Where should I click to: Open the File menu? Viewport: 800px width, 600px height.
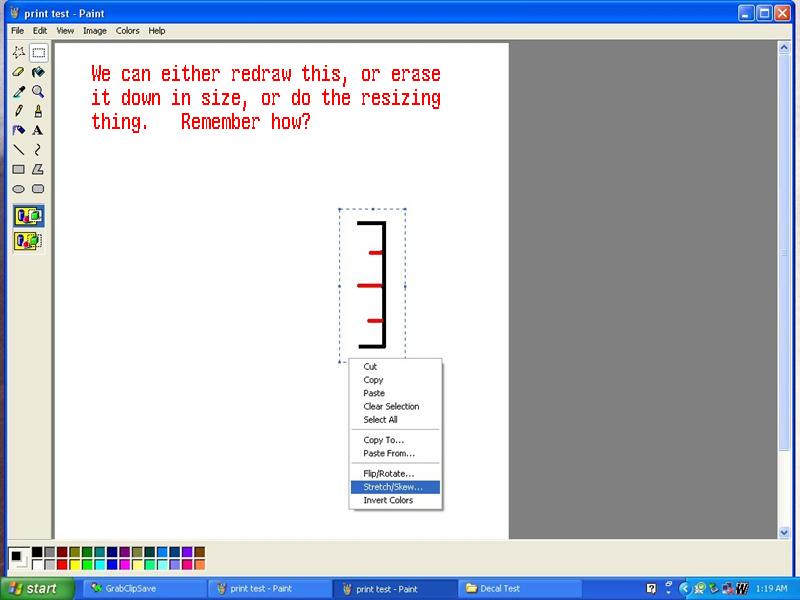(x=17, y=31)
